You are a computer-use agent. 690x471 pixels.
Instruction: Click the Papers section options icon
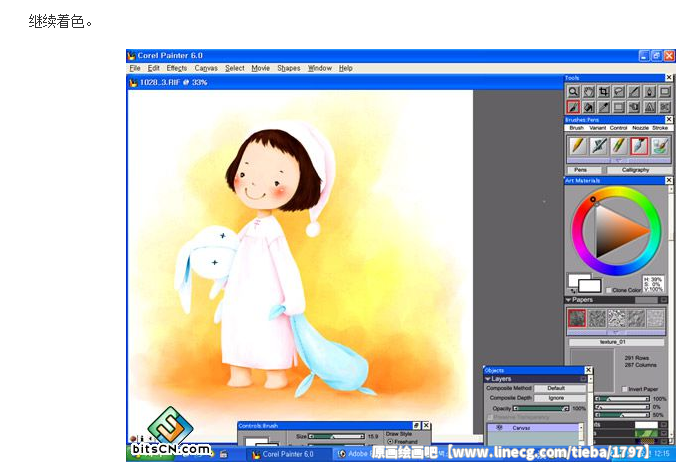664,300
